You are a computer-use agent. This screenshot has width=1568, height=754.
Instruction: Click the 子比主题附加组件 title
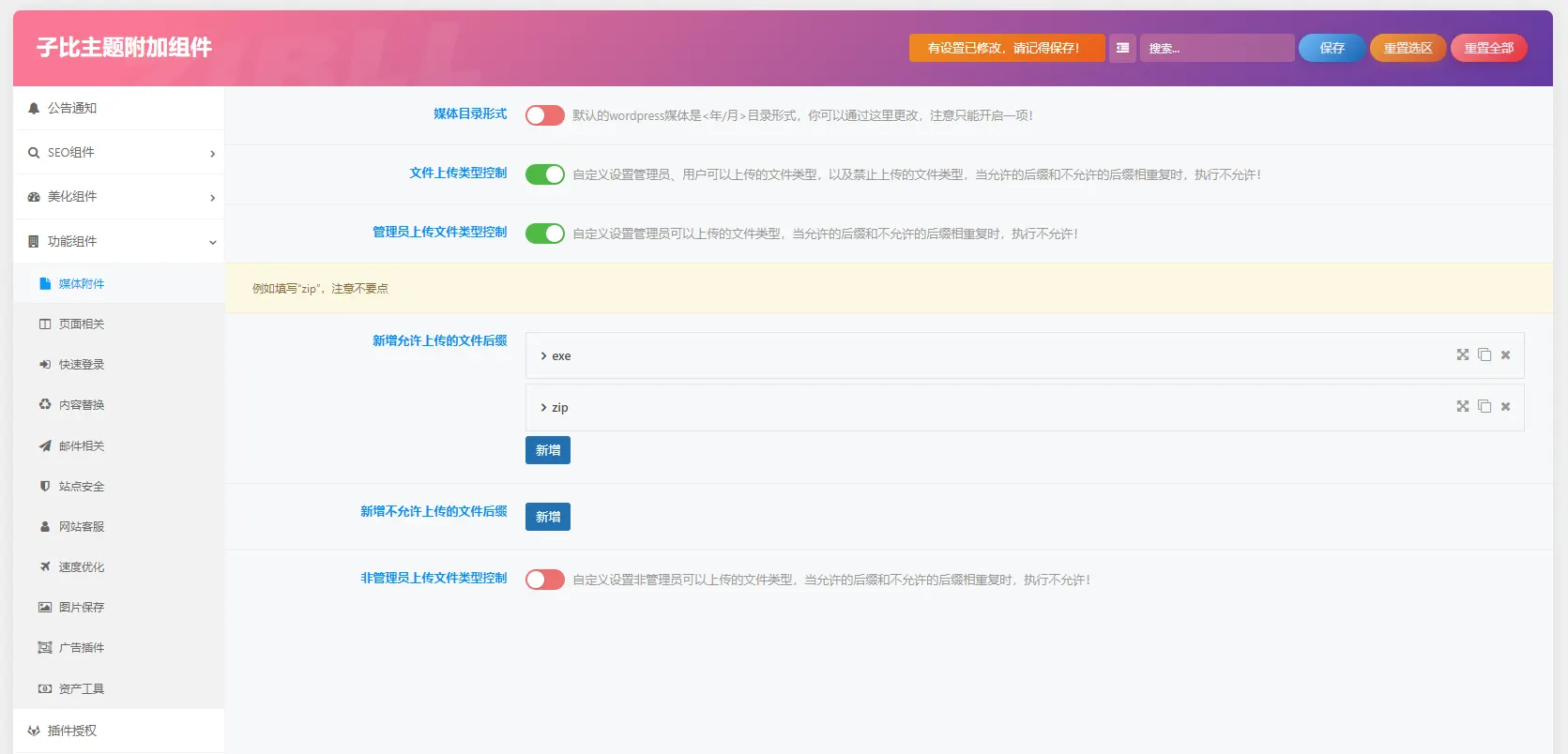[124, 48]
